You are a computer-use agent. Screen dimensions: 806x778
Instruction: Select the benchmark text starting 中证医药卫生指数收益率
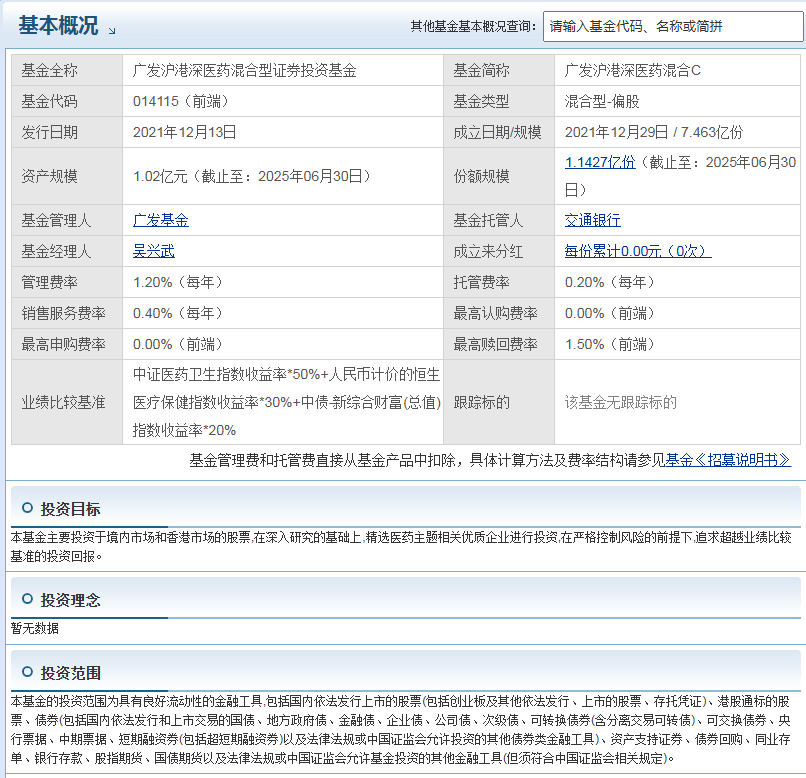286,402
